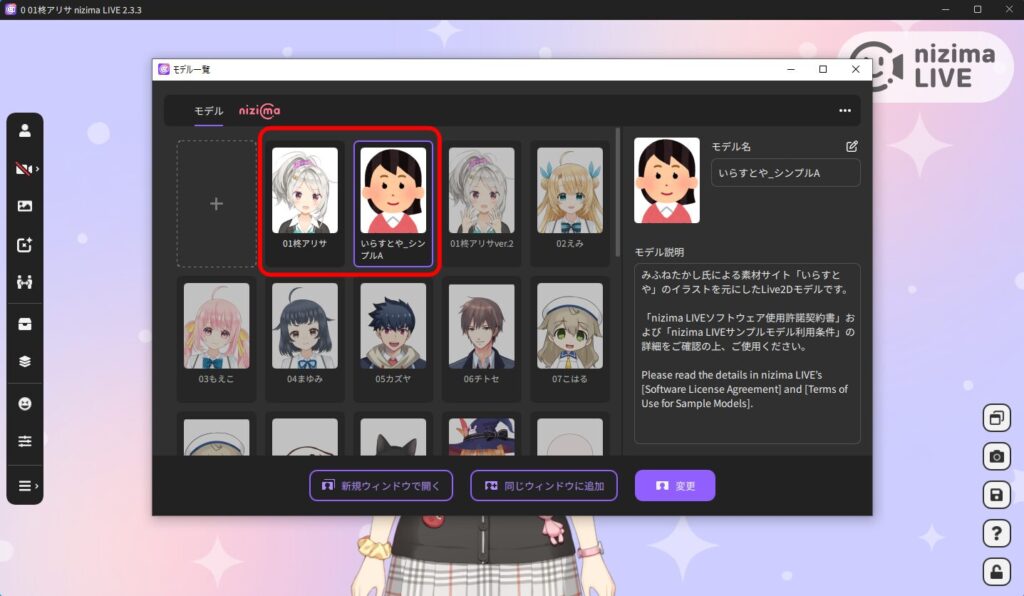Click the モデル名 input field
This screenshot has height=596, width=1024.
pos(785,173)
